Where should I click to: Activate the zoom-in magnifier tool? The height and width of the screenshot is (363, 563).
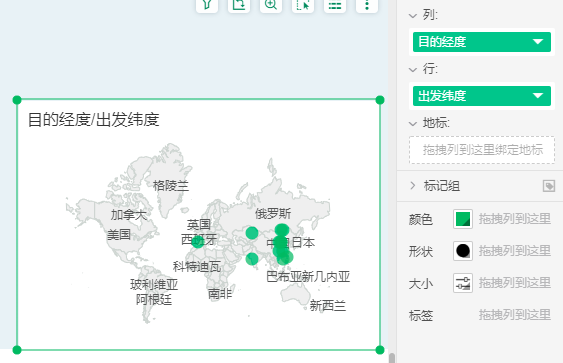[271, 5]
